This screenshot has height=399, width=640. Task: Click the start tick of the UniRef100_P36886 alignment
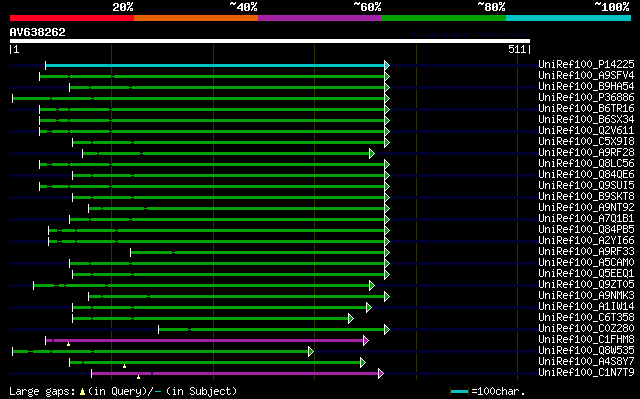click(13, 98)
